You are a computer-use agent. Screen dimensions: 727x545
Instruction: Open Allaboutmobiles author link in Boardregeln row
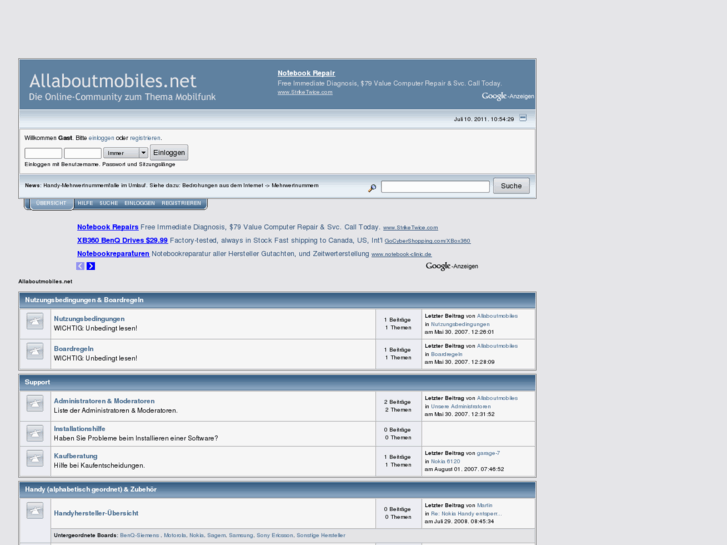coord(497,346)
